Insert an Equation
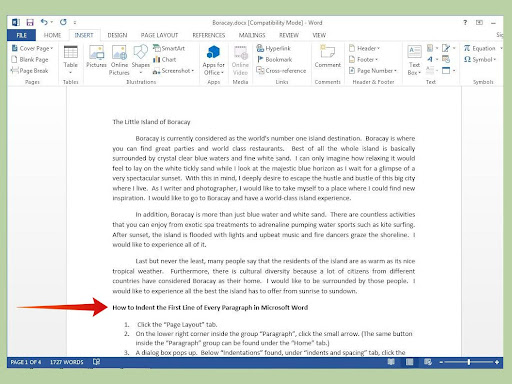 point(480,48)
